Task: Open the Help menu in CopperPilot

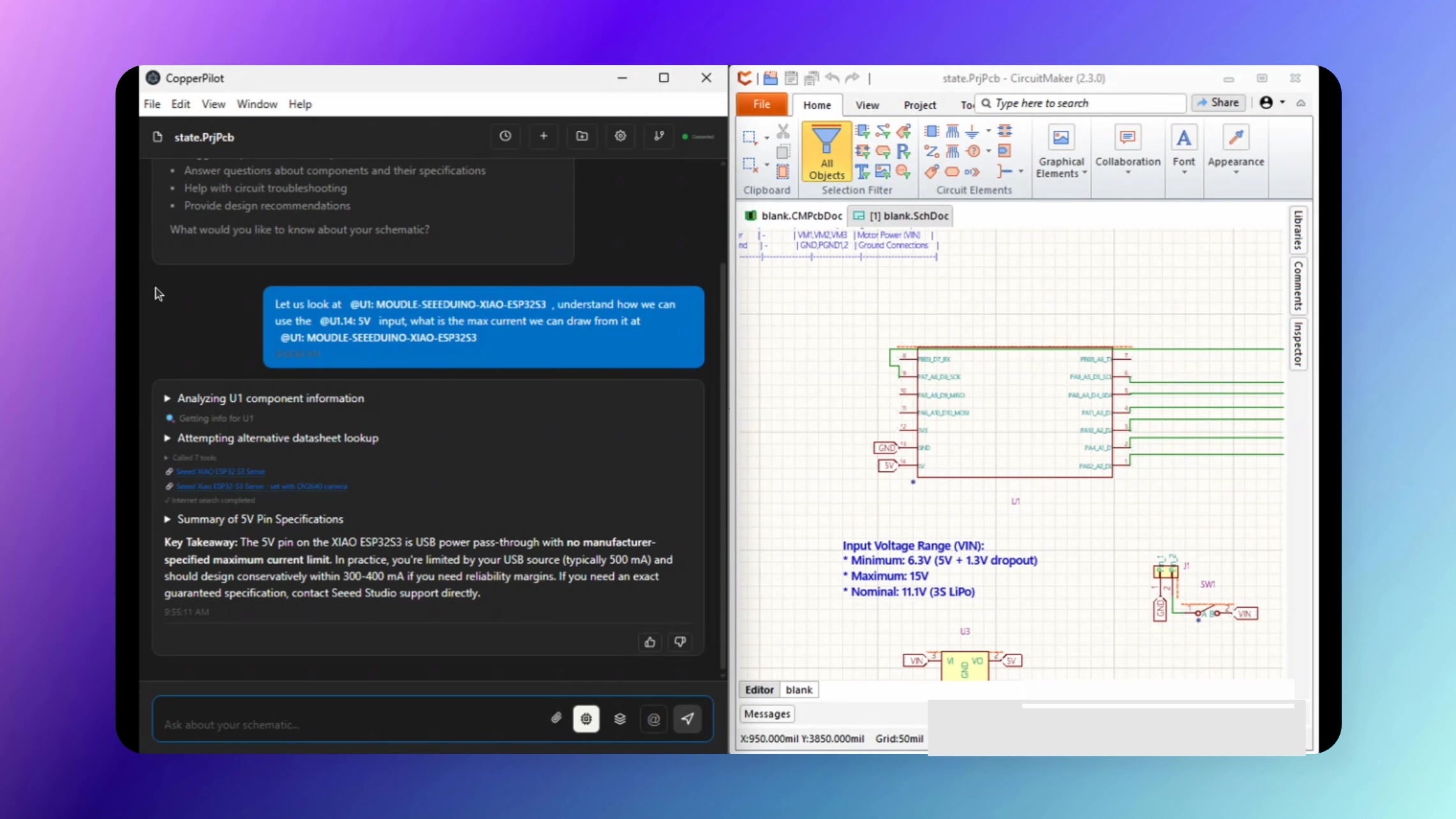Action: click(x=300, y=104)
